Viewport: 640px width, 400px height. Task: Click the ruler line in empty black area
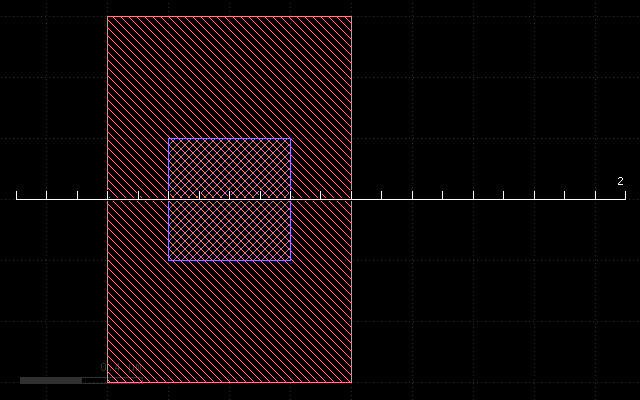click(x=489, y=199)
